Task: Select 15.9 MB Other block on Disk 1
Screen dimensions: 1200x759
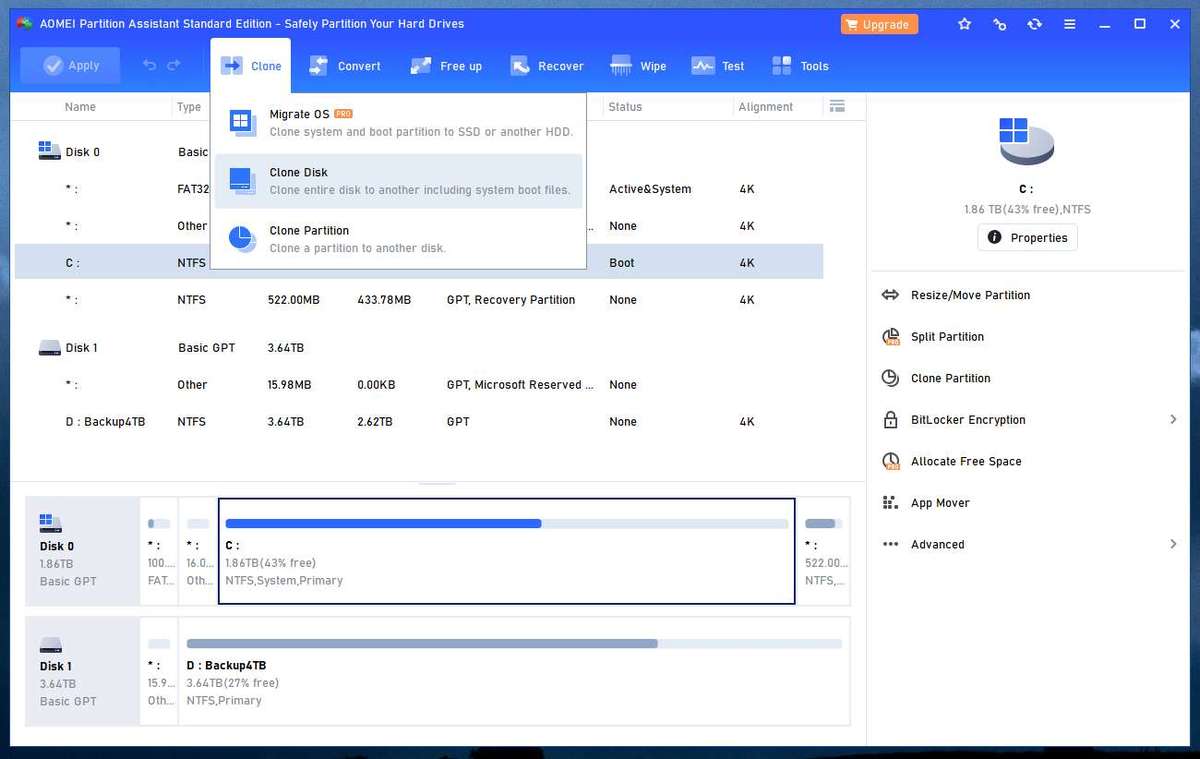Action: pyautogui.click(x=159, y=671)
